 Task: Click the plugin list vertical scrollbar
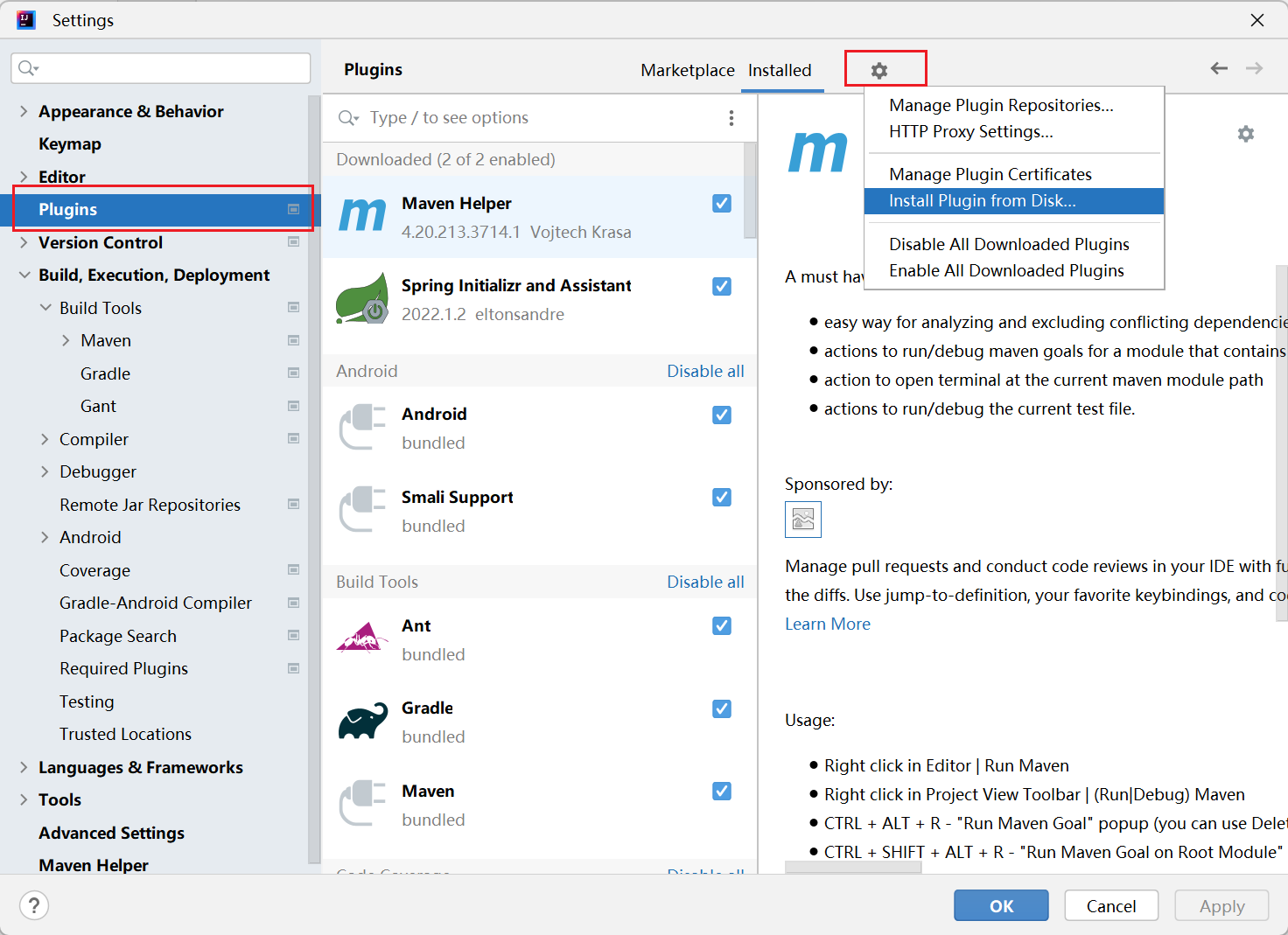tap(750, 191)
